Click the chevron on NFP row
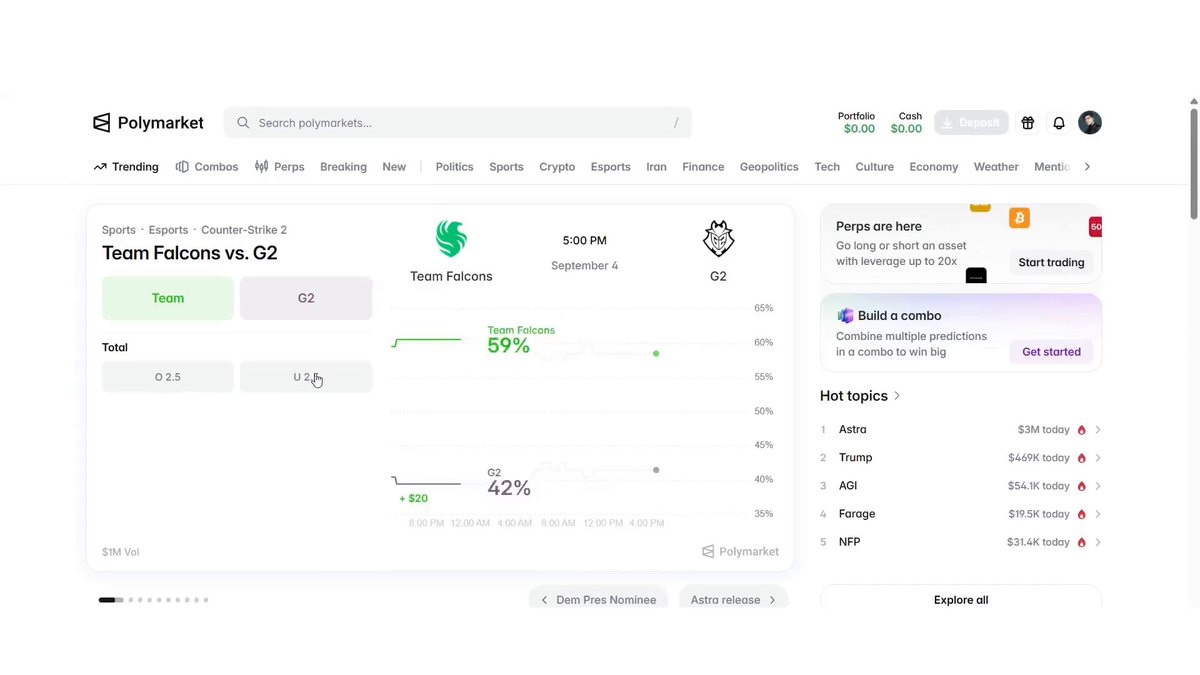The height and width of the screenshot is (675, 1200). click(1097, 542)
